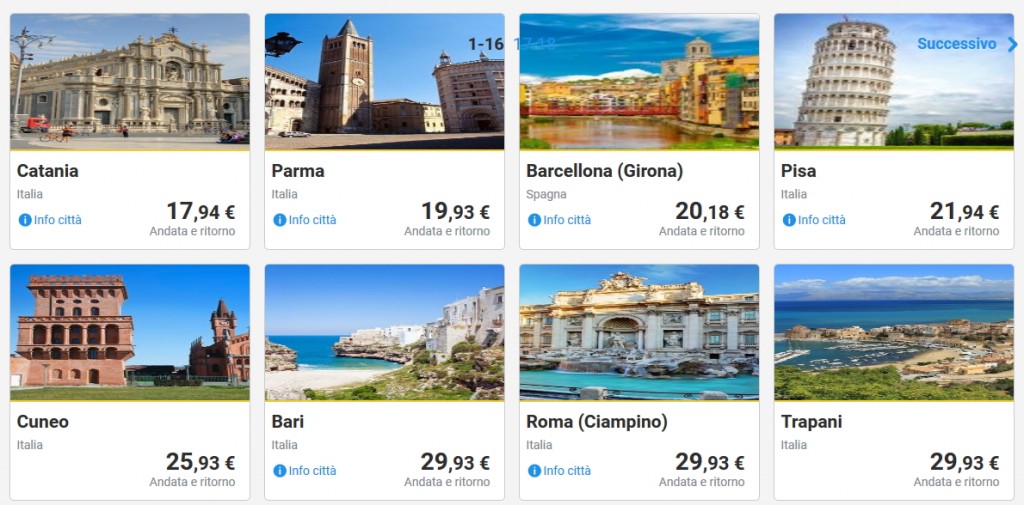Open the info icon for Barcellona (Girona)

[x=534, y=220]
